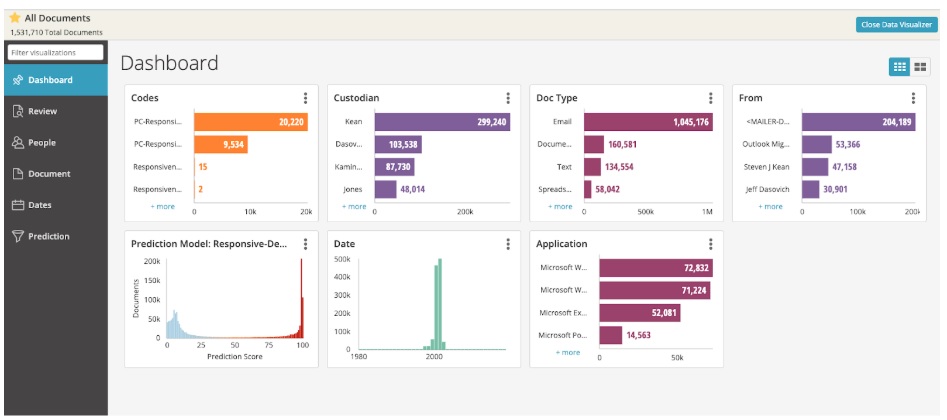Click the star icon beside All Documents
Screen dimensions: 947x420
15,18
